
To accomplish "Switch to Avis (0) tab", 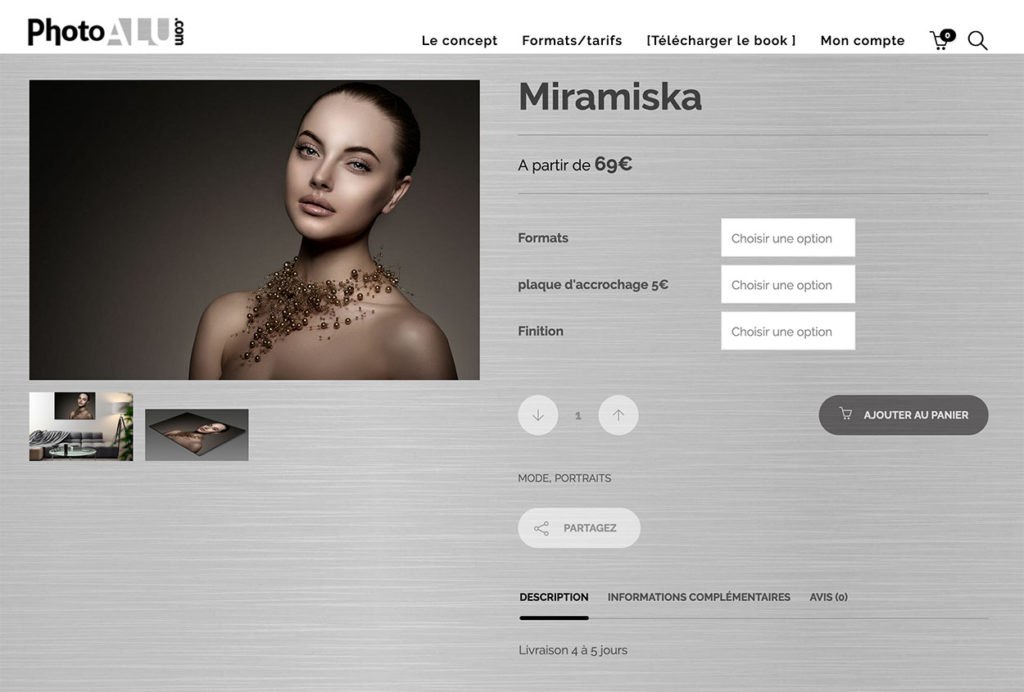I will 828,597.
